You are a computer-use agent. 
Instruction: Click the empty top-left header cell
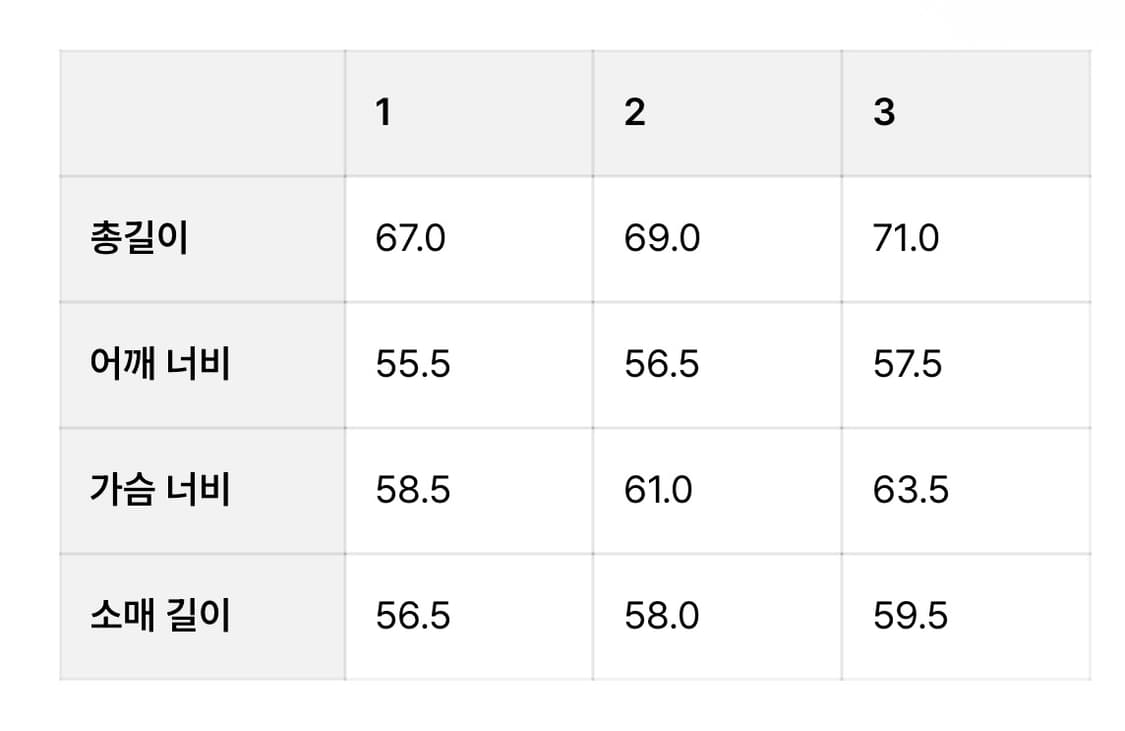pyautogui.click(x=203, y=113)
